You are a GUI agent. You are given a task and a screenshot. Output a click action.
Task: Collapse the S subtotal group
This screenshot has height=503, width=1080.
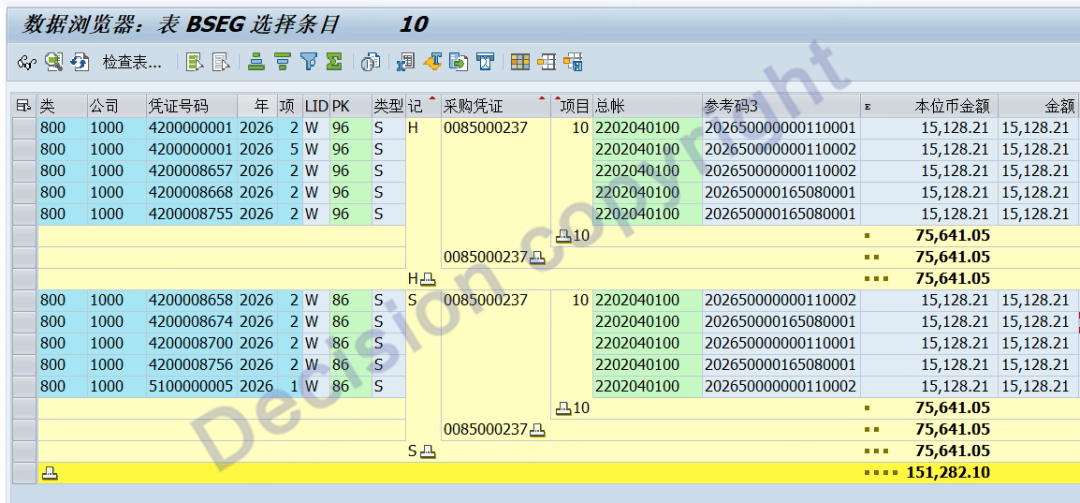tap(428, 451)
